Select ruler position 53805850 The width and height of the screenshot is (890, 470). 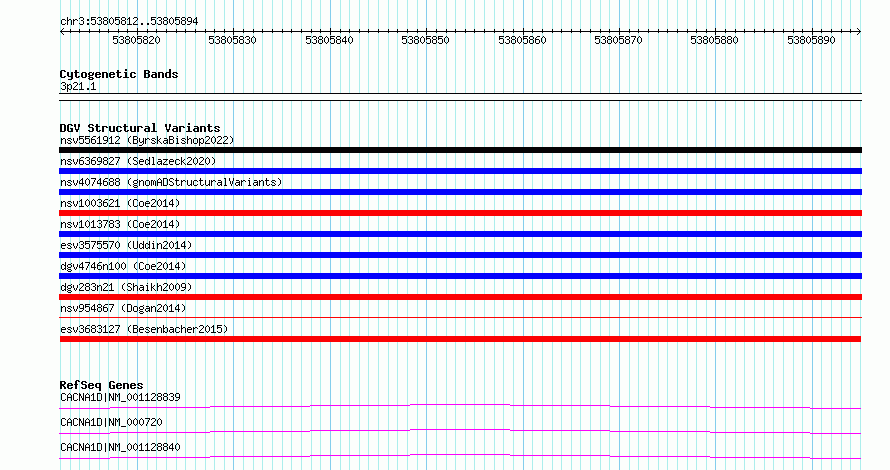pos(425,40)
